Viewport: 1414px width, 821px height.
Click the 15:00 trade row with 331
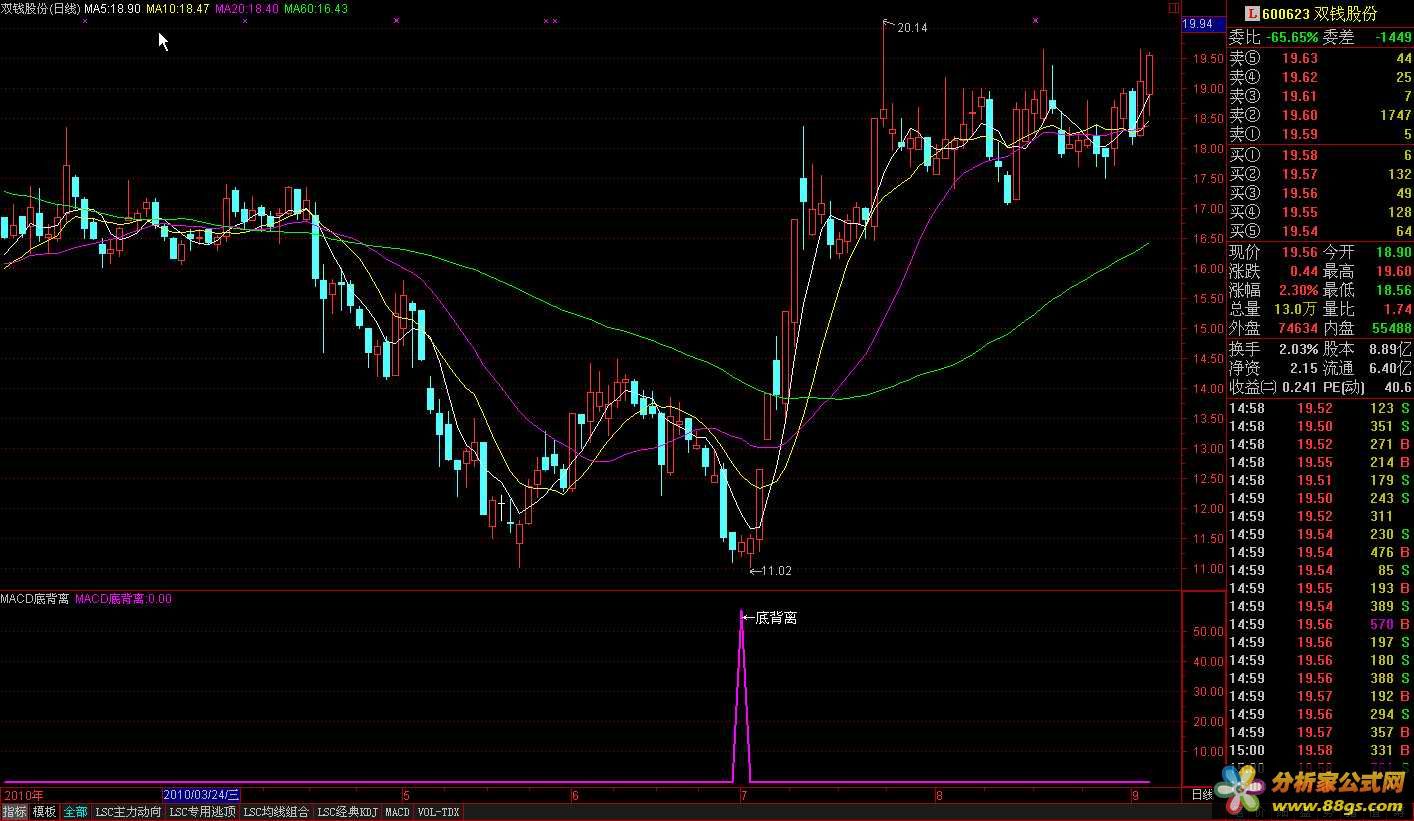click(1320, 750)
